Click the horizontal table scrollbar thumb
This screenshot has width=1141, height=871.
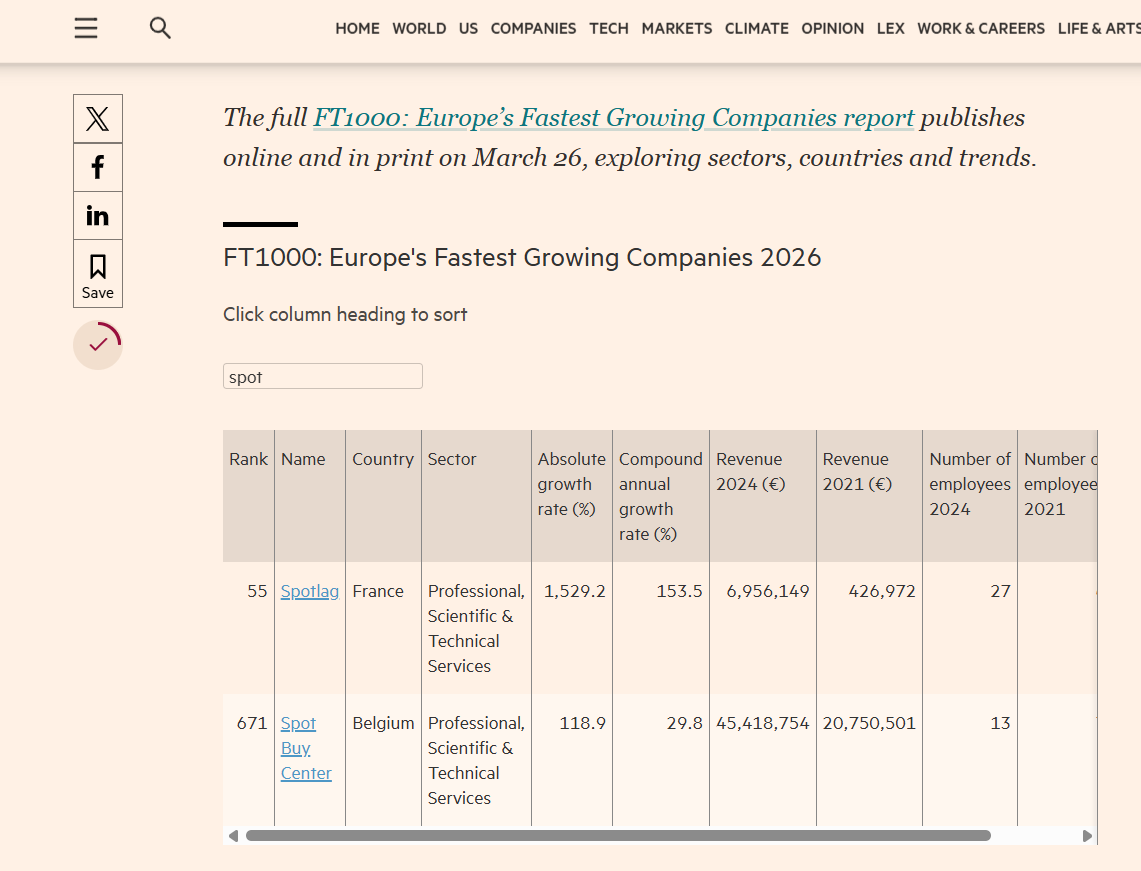(x=618, y=835)
